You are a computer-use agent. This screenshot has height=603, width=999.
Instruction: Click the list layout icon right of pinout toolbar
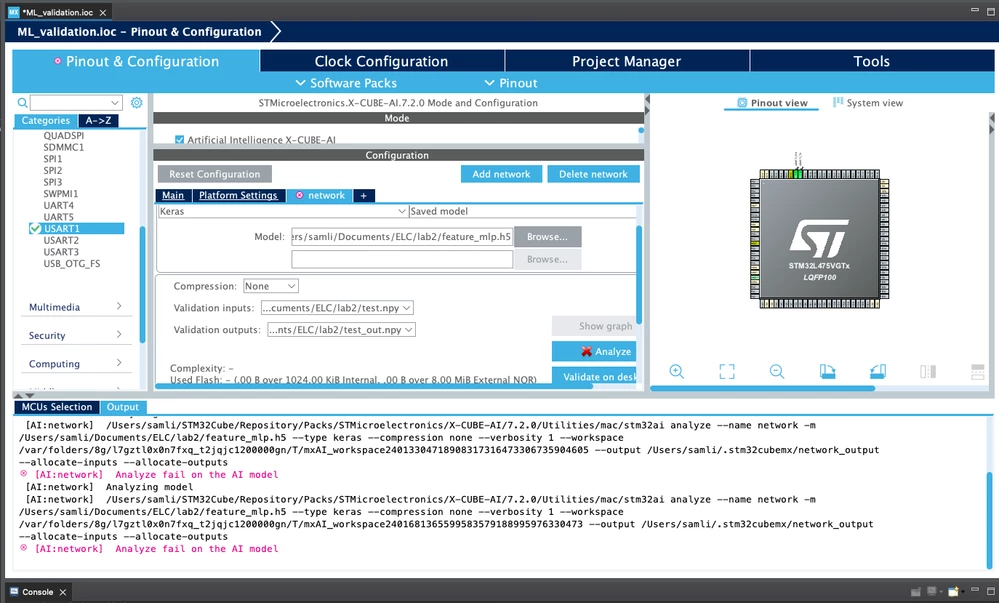click(x=977, y=372)
